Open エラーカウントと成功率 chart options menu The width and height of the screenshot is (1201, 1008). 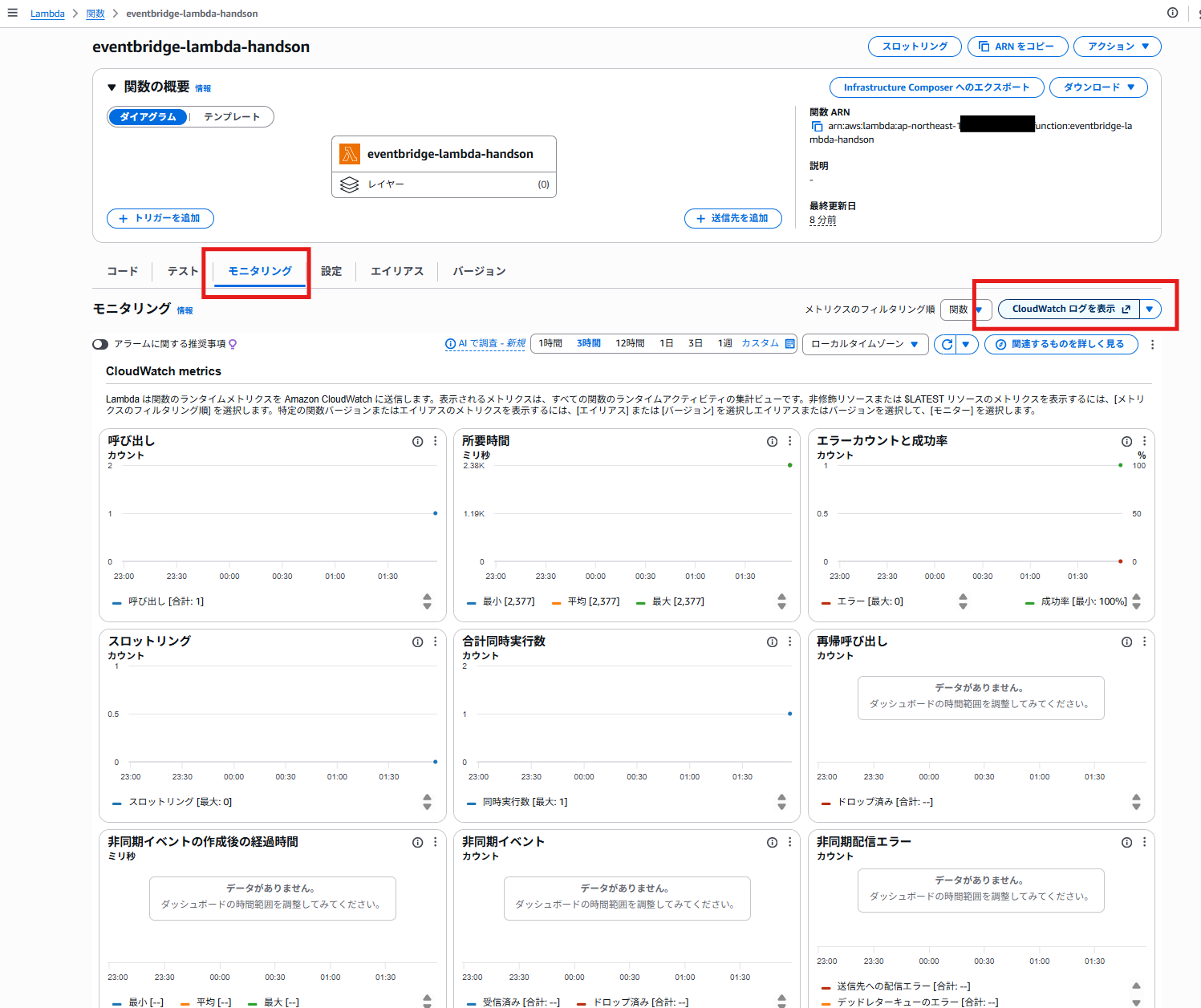1145,442
